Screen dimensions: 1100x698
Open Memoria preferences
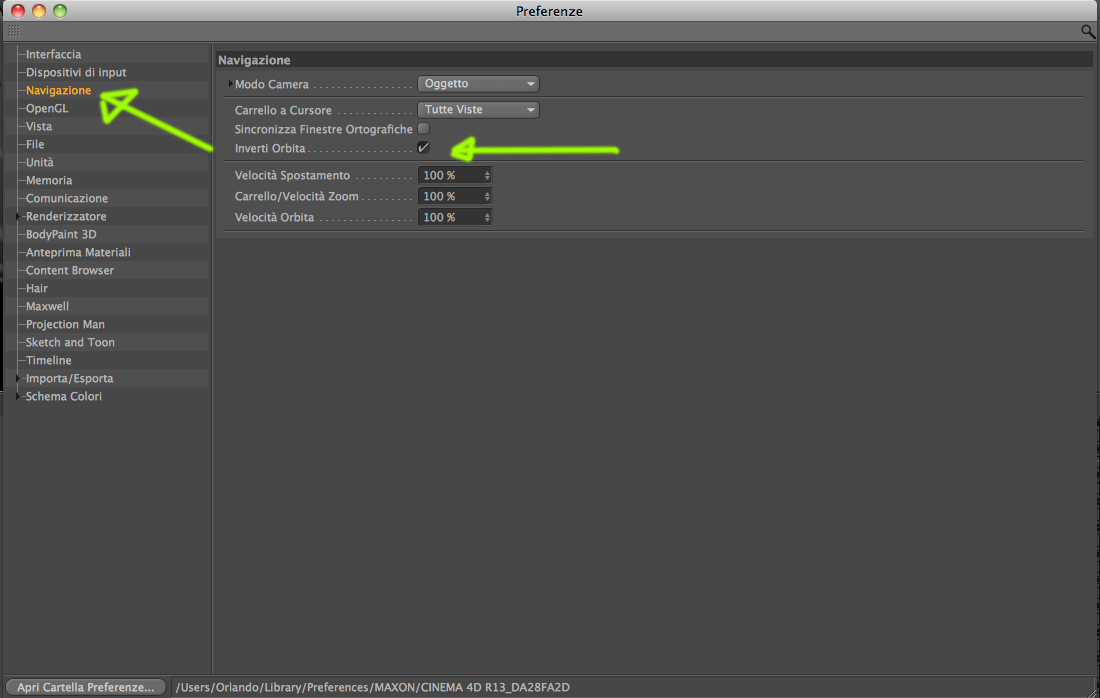tap(49, 180)
